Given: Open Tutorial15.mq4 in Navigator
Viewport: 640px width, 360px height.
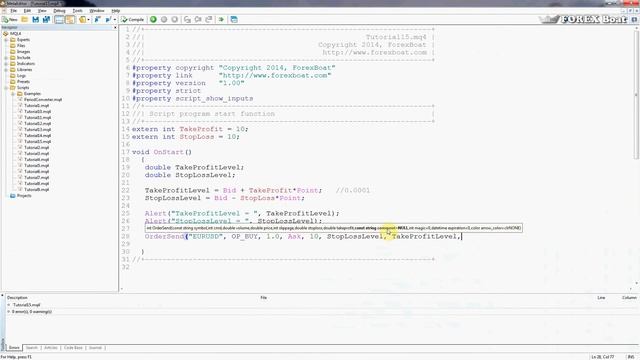Looking at the screenshot, I should [38, 142].
